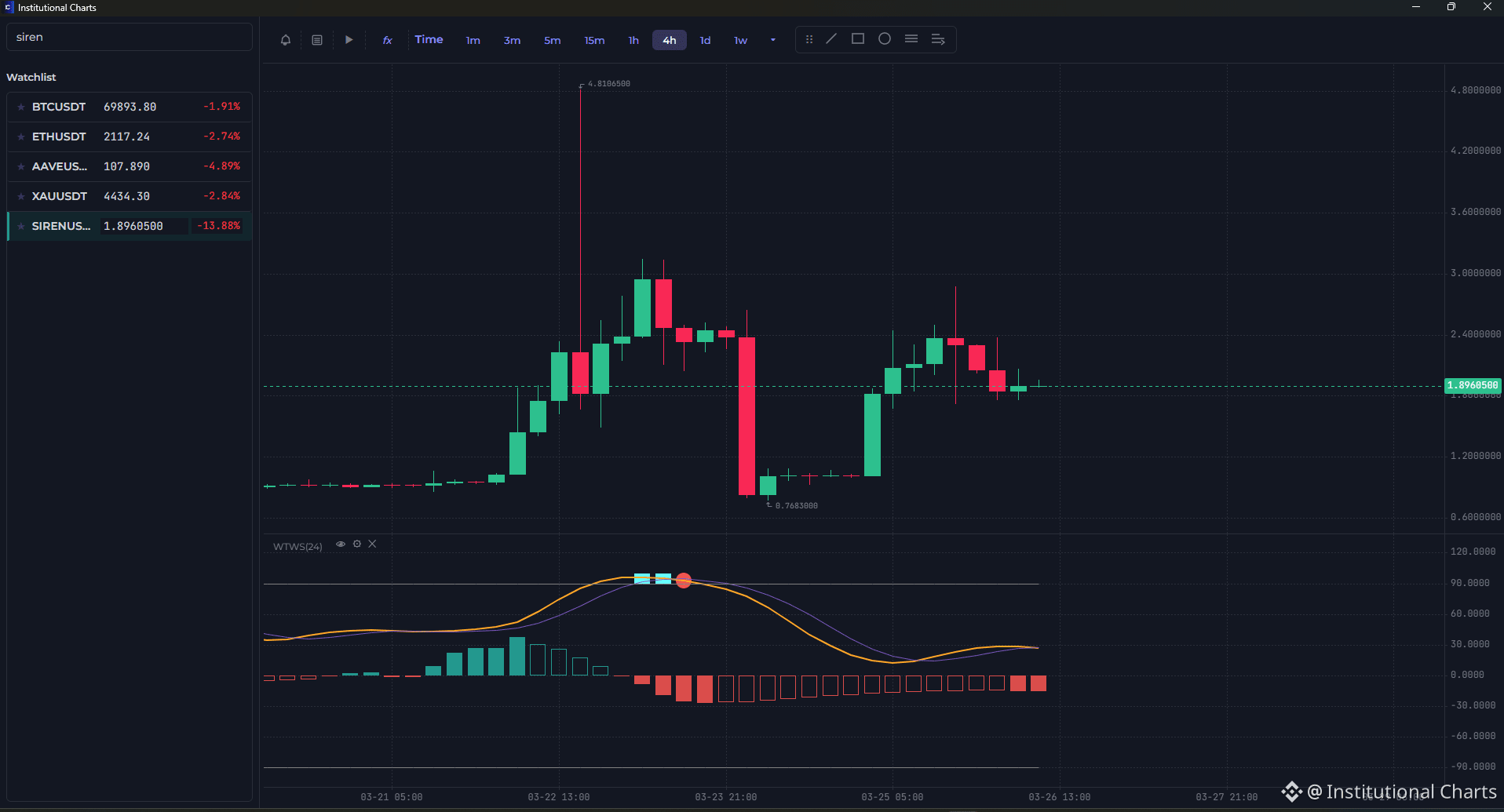This screenshot has height=812, width=1504.
Task: Click the 90.0000 oscillator axis label
Action: tap(1470, 583)
